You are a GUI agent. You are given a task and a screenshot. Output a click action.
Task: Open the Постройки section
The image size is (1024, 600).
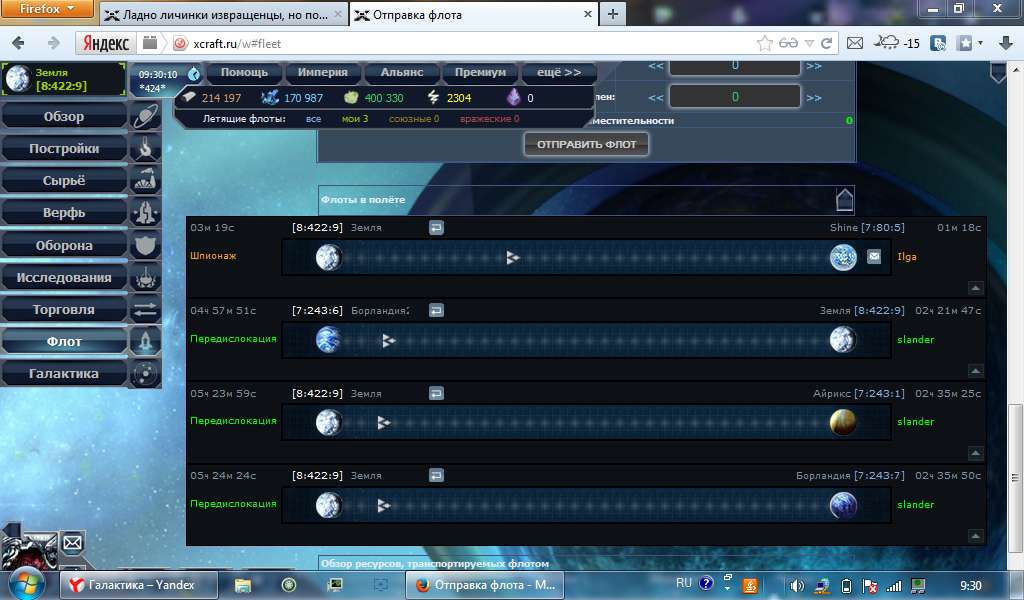click(64, 148)
